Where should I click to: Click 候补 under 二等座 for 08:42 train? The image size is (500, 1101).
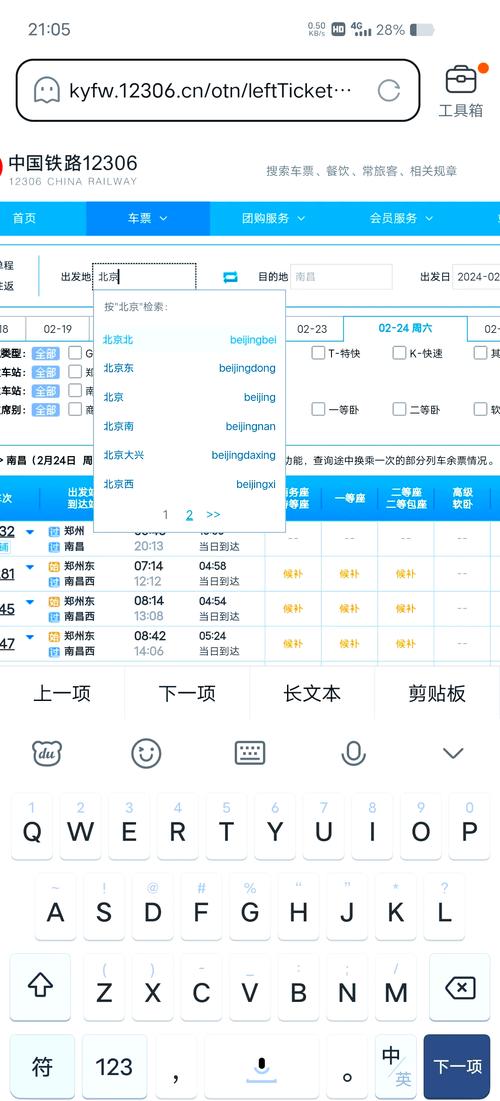pos(405,644)
